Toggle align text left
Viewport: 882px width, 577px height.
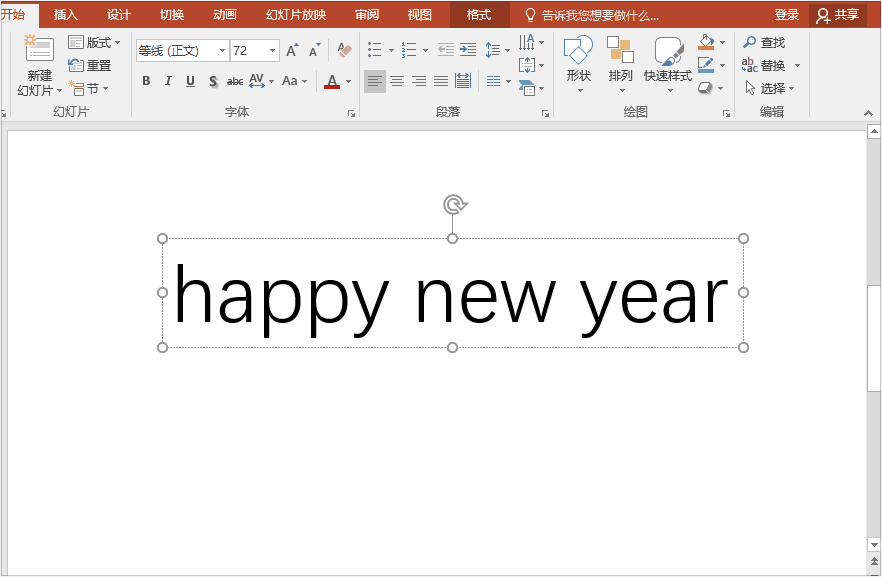[x=375, y=82]
